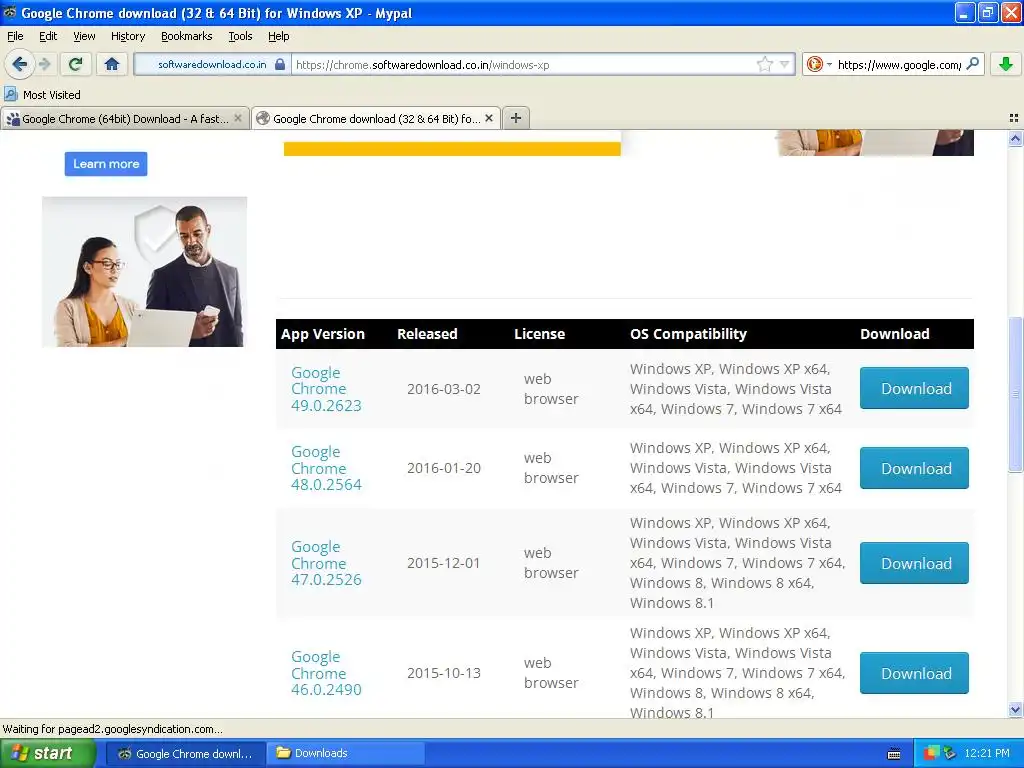
Task: Click the scrollbar up arrow
Action: (1015, 138)
